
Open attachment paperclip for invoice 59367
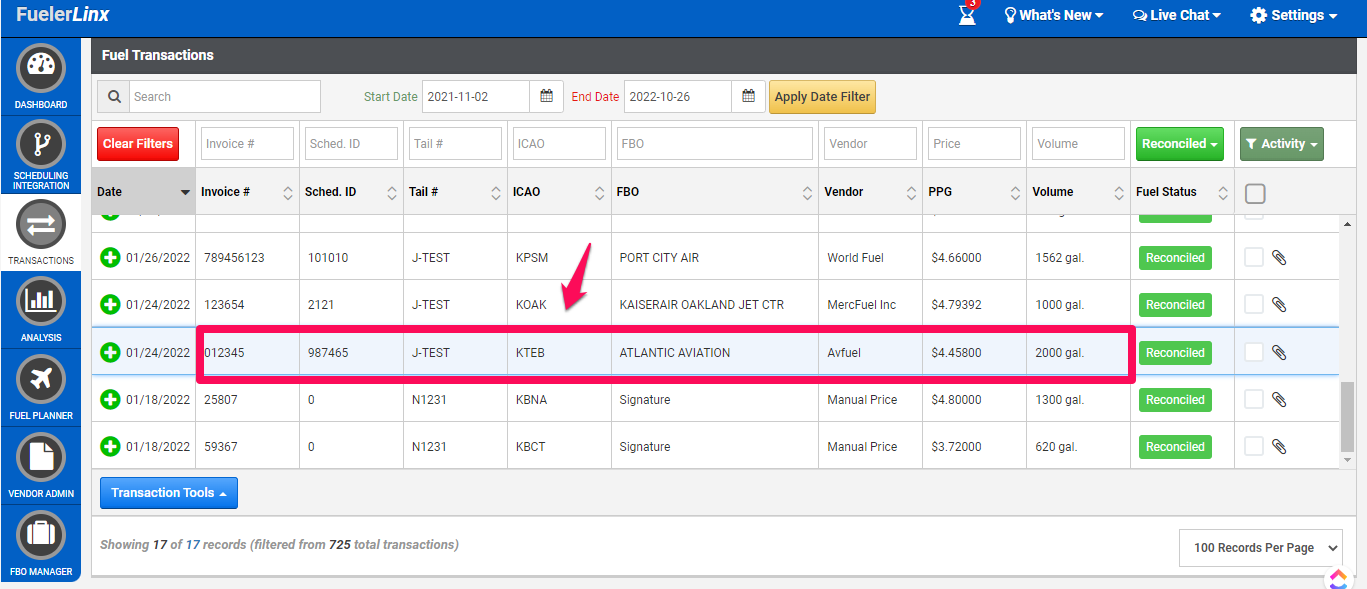point(1279,447)
